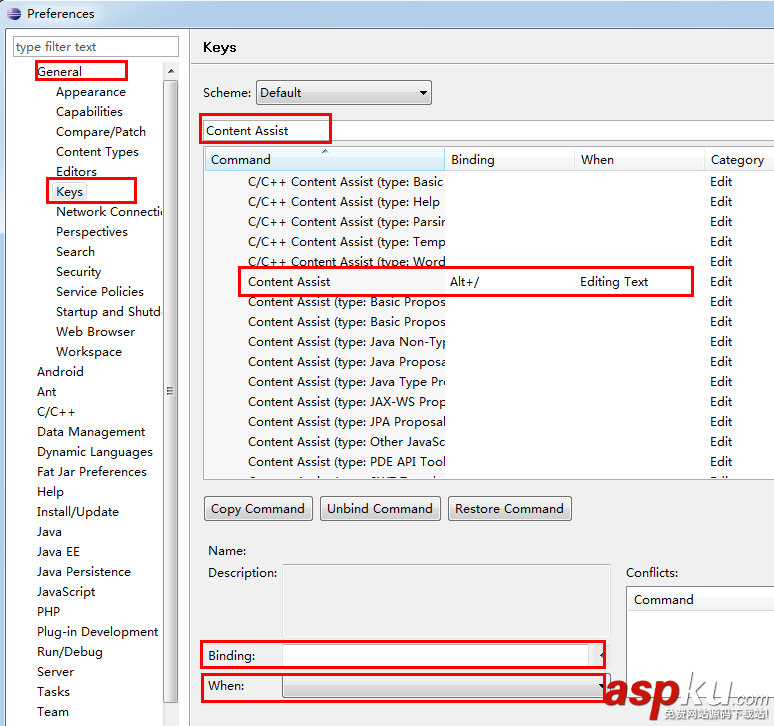Screen dimensions: 774x726
Task: Select Keys in the preferences tree
Action: point(70,192)
